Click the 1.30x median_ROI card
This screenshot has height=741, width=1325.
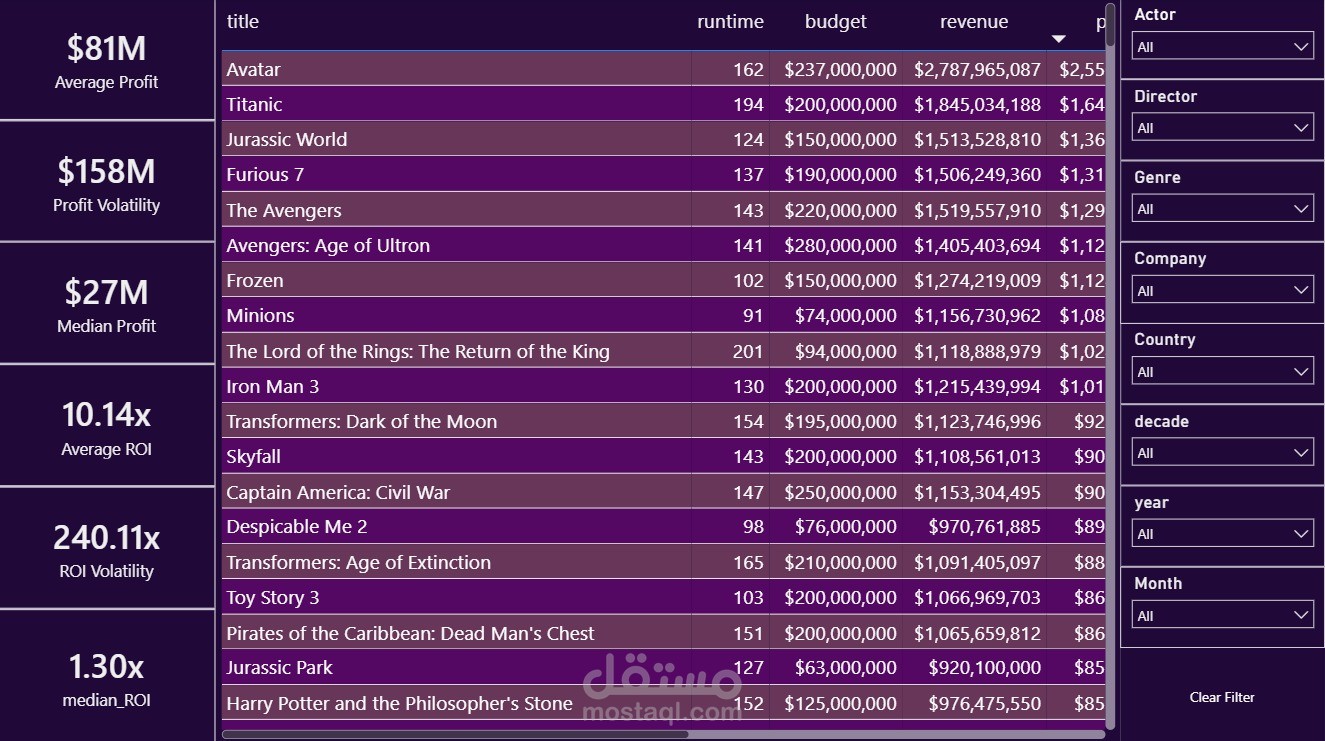tap(107, 676)
